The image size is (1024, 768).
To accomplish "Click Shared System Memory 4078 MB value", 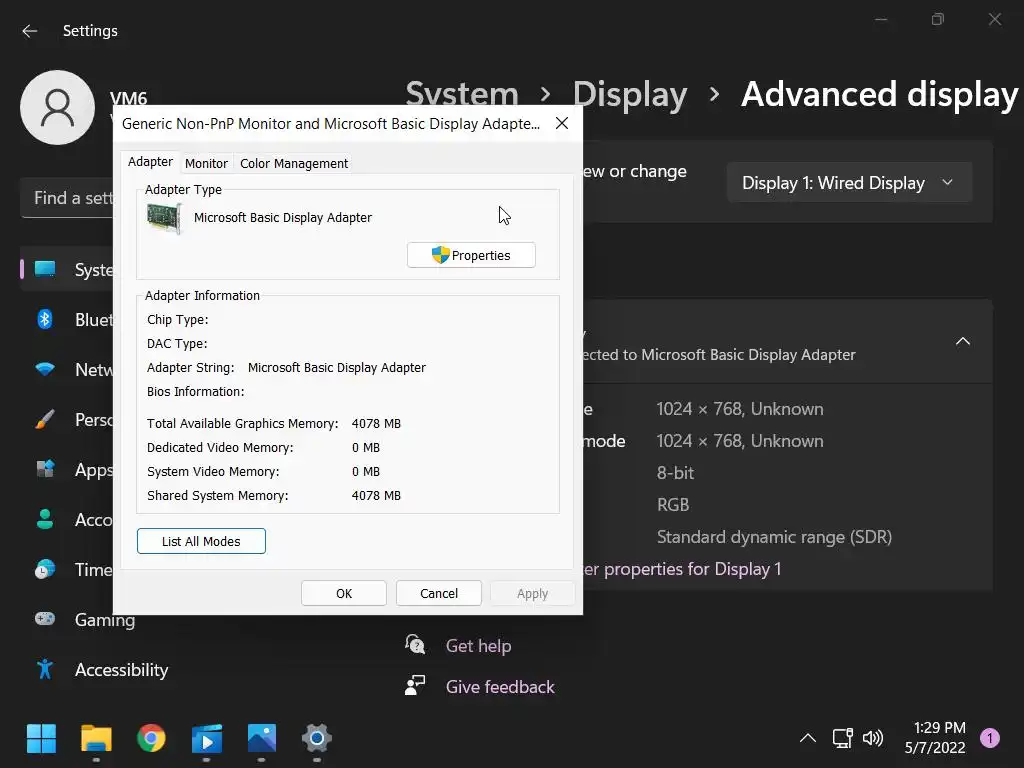I will [x=376, y=496].
